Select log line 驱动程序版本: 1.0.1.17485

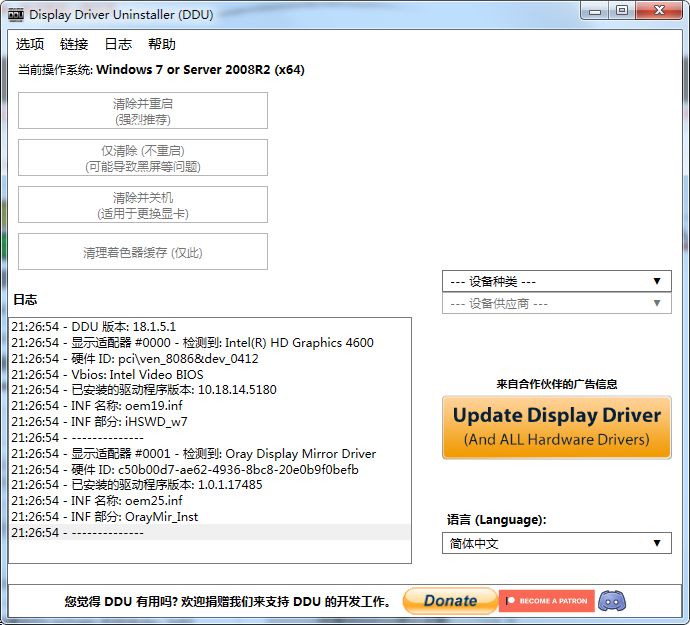[x=210, y=485]
